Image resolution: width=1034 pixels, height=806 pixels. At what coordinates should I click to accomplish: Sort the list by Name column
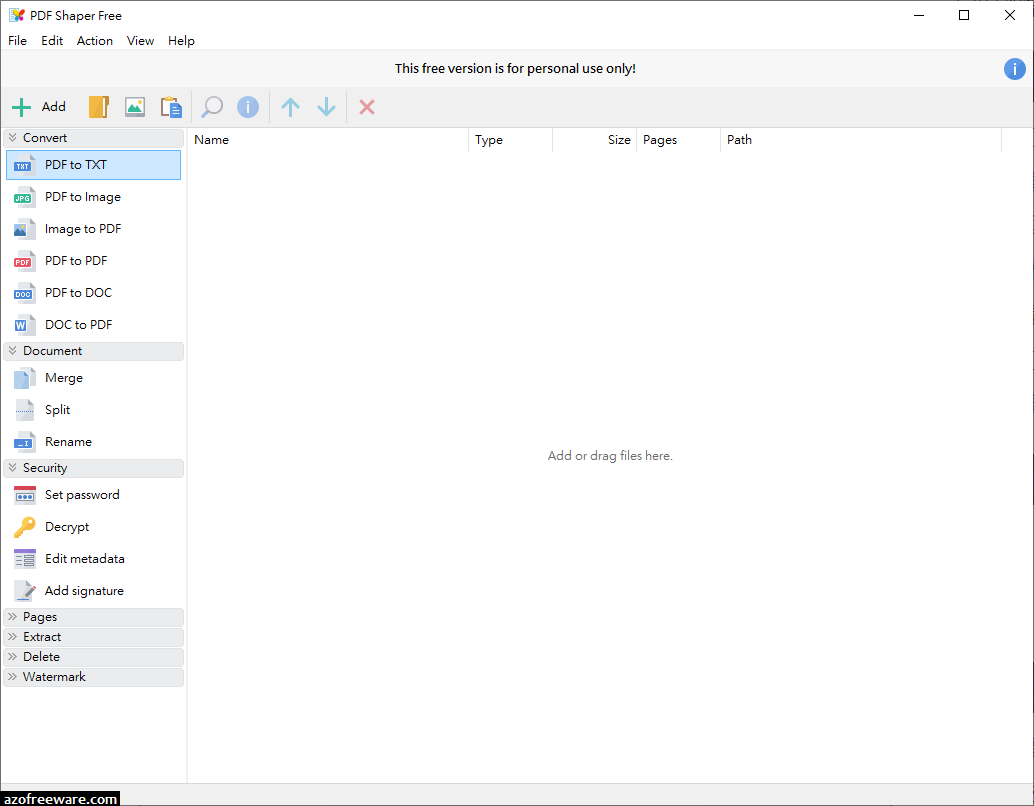click(328, 140)
